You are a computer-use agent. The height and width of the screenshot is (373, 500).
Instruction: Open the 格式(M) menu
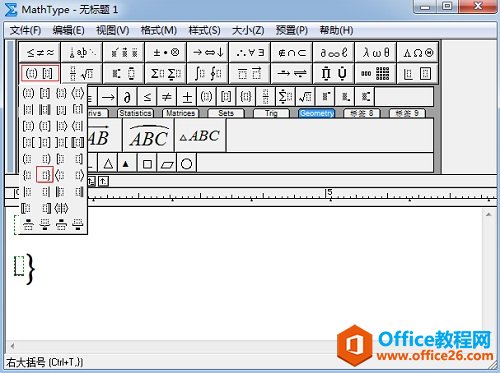pos(158,30)
